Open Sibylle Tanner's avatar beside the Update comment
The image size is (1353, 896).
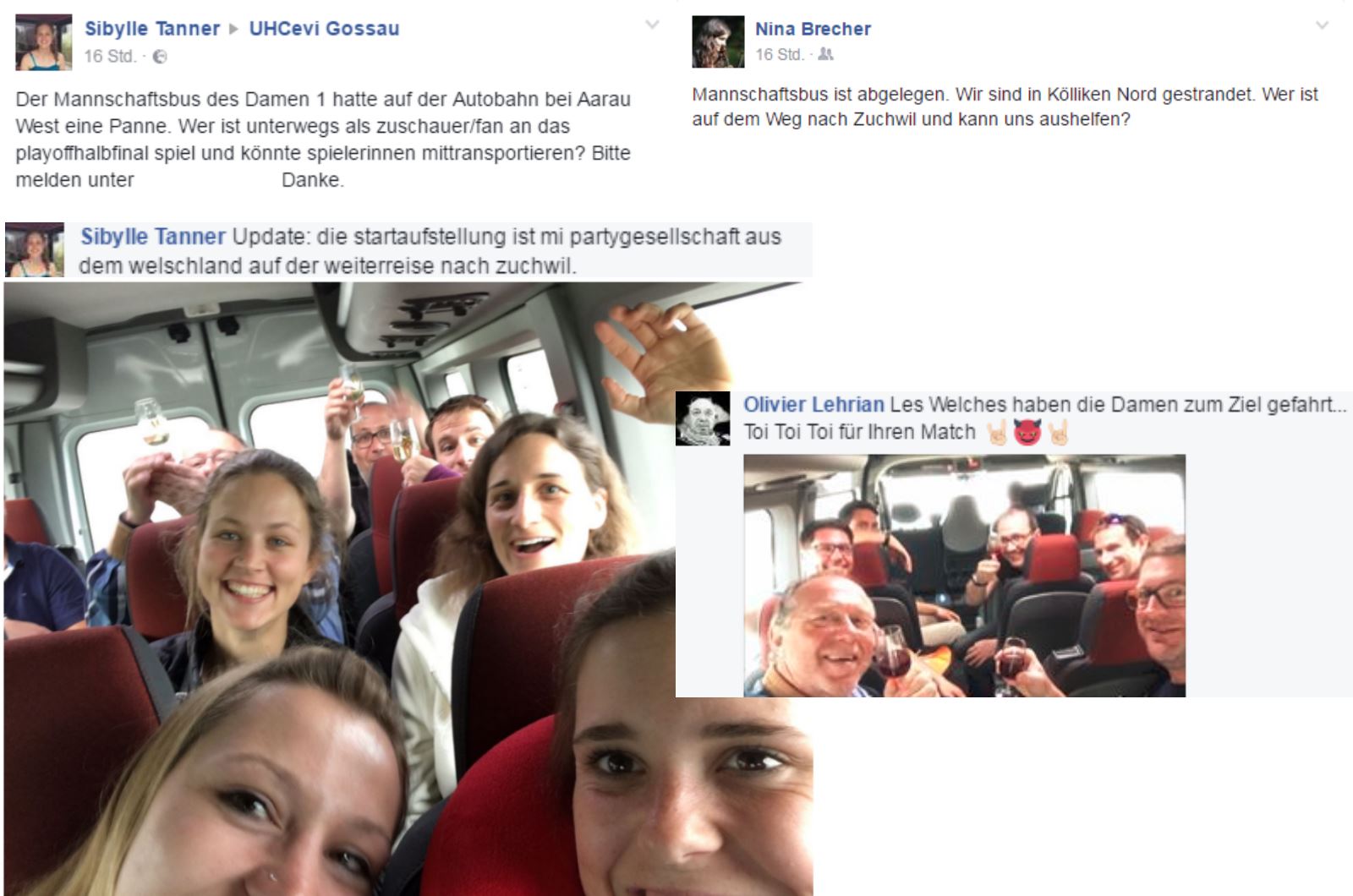click(x=35, y=250)
